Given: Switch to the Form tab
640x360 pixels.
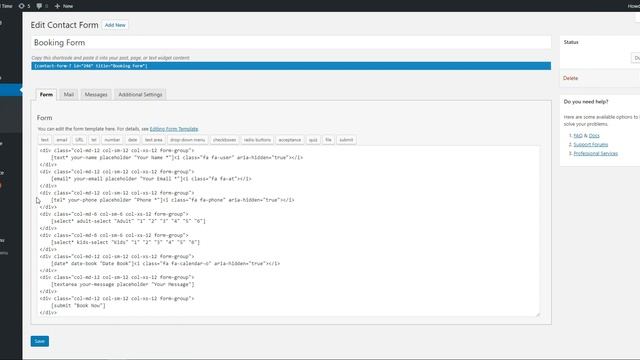Looking at the screenshot, I should click(x=46, y=94).
